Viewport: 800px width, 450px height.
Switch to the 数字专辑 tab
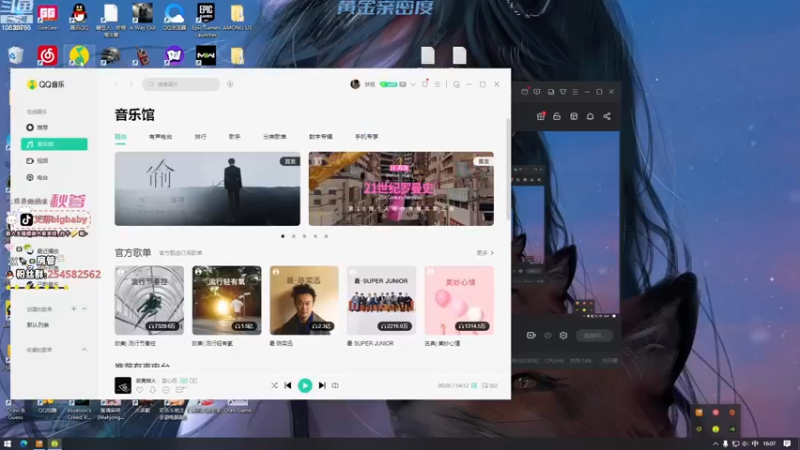[x=320, y=137]
